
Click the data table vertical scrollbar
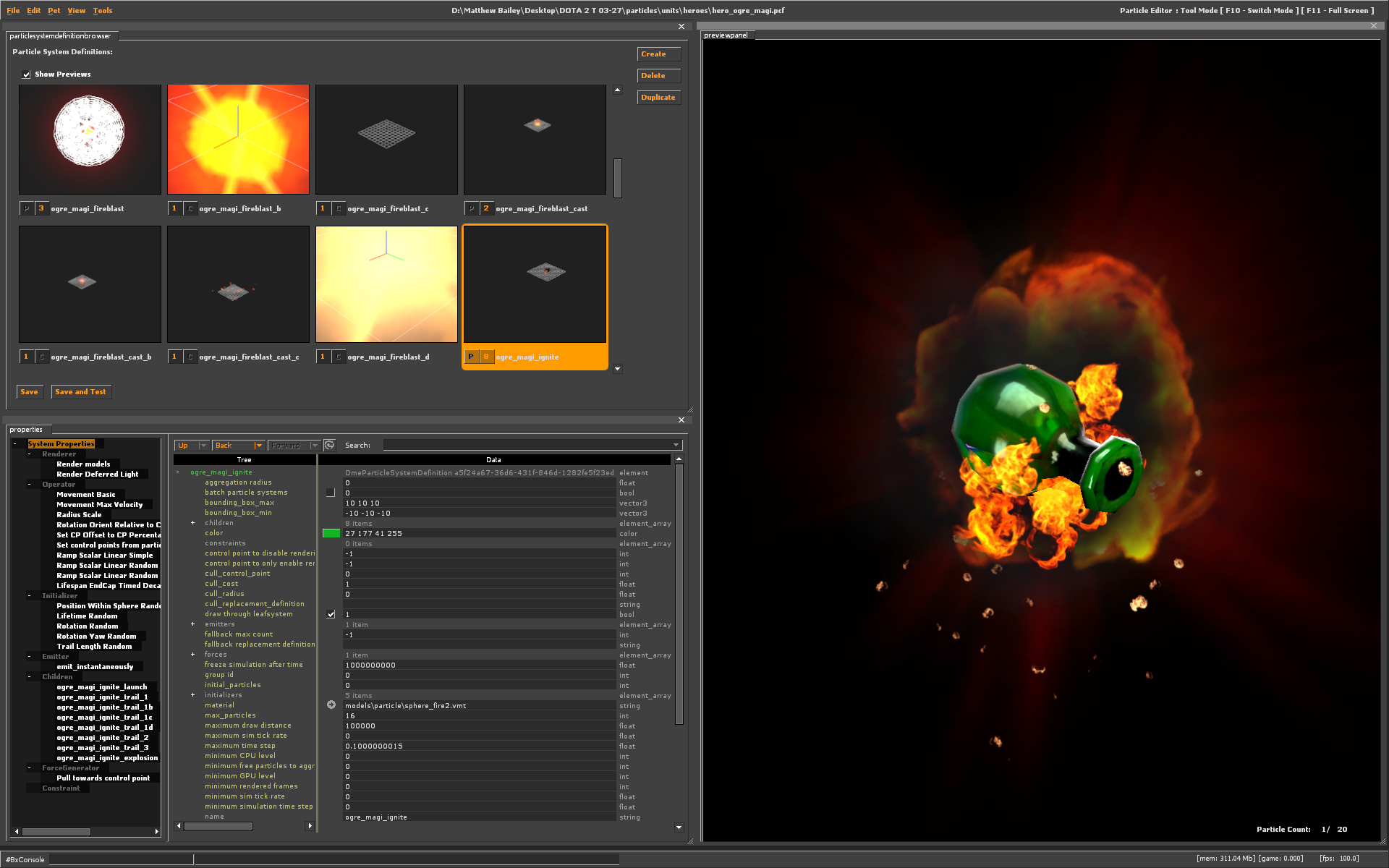point(679,593)
